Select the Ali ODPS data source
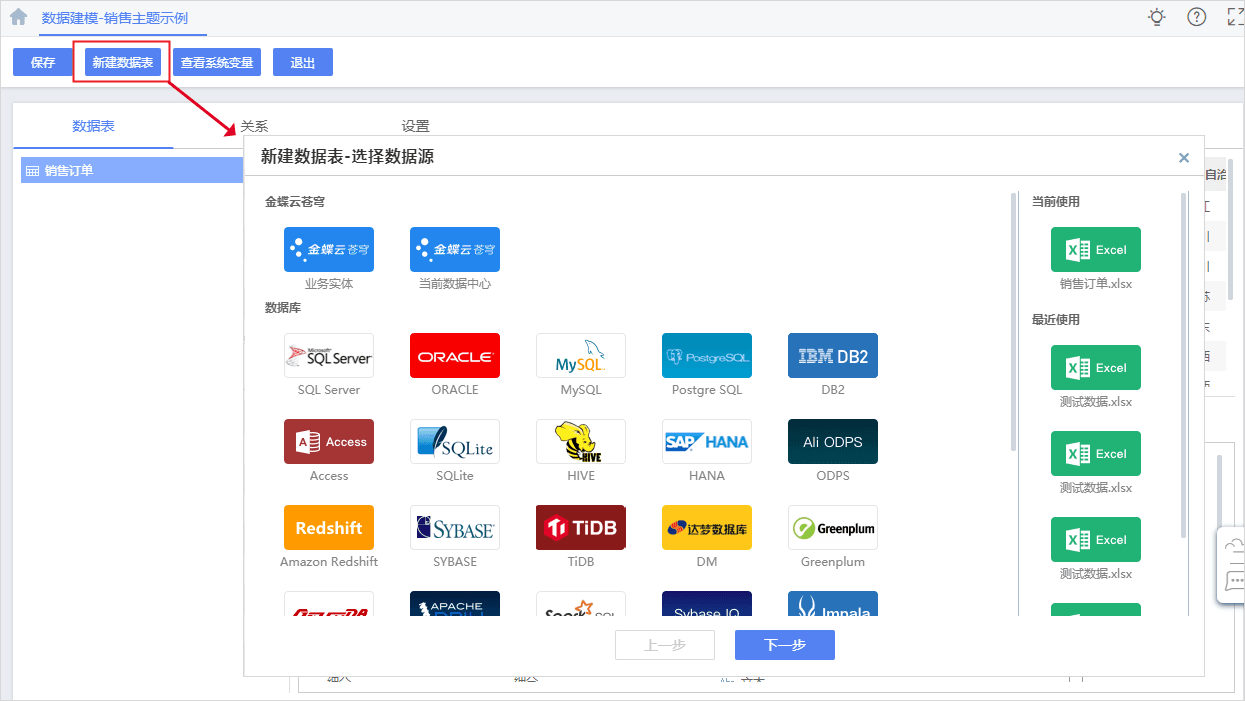The image size is (1245, 701). point(832,441)
